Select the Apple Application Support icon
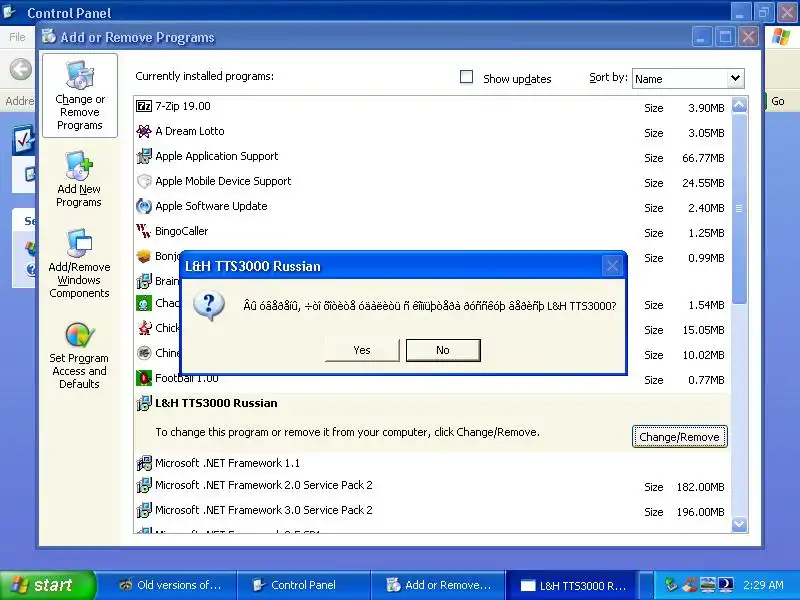The width and height of the screenshot is (800, 600). click(x=144, y=156)
